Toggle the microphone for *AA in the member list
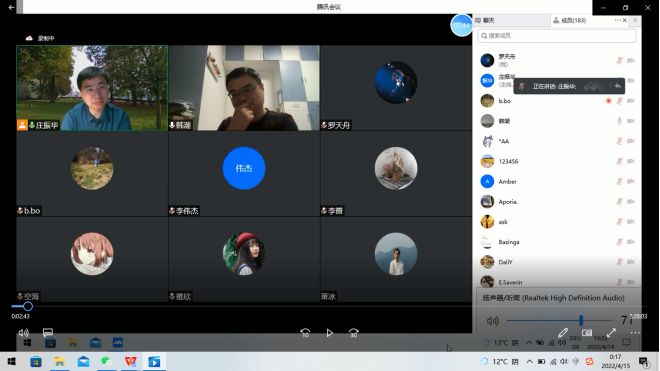The width and height of the screenshot is (660, 371). tap(620, 141)
